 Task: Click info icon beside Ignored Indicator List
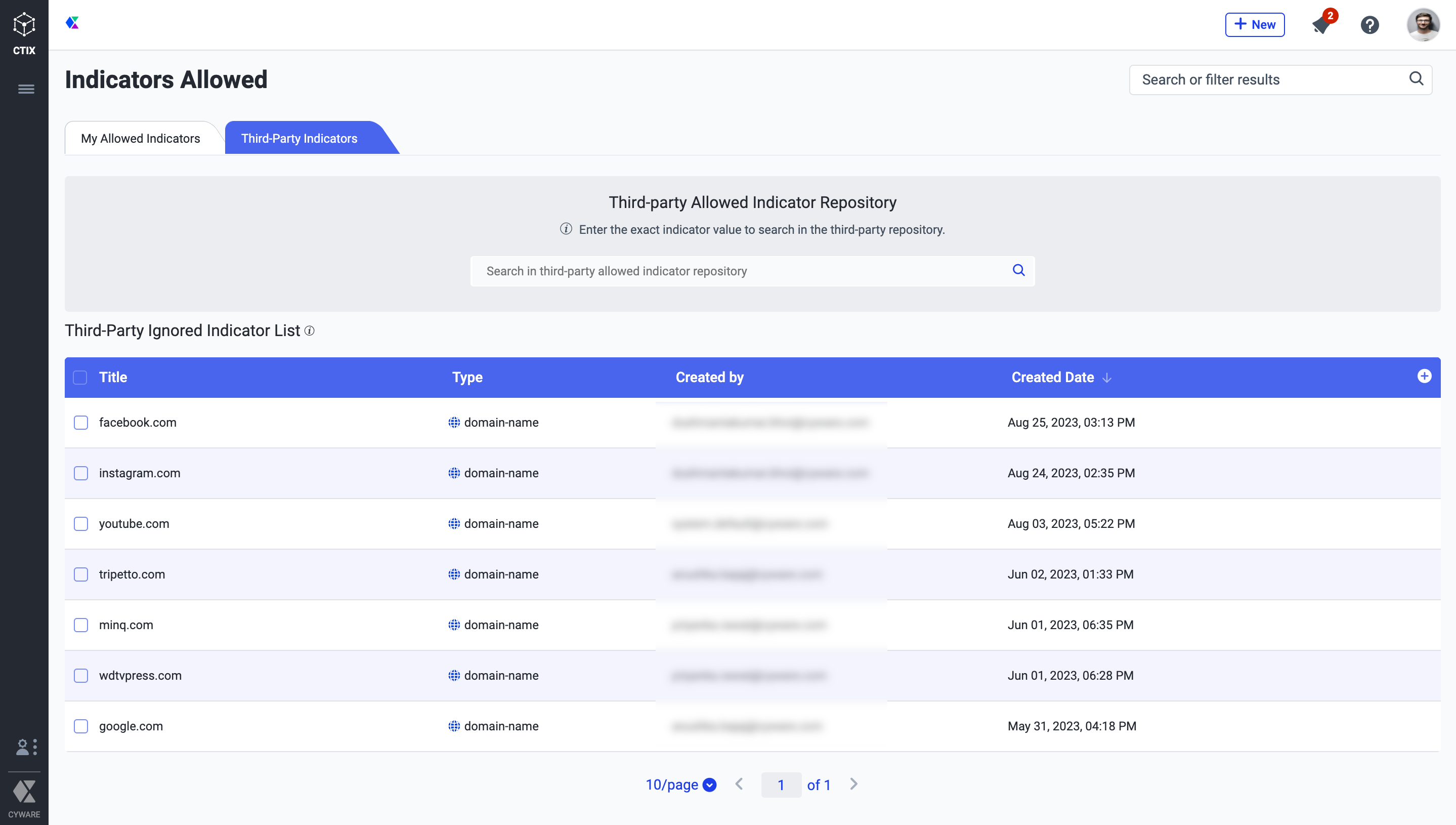309,331
